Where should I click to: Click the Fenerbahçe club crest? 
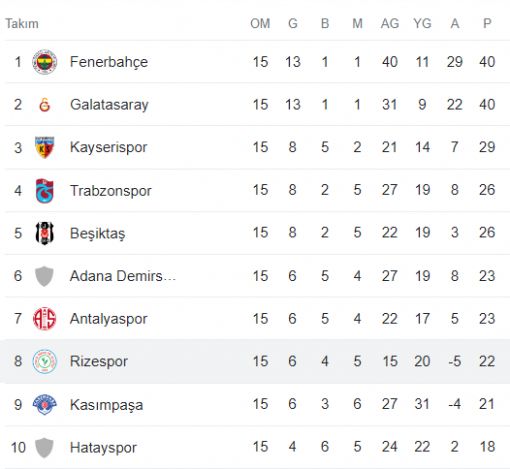pos(44,62)
